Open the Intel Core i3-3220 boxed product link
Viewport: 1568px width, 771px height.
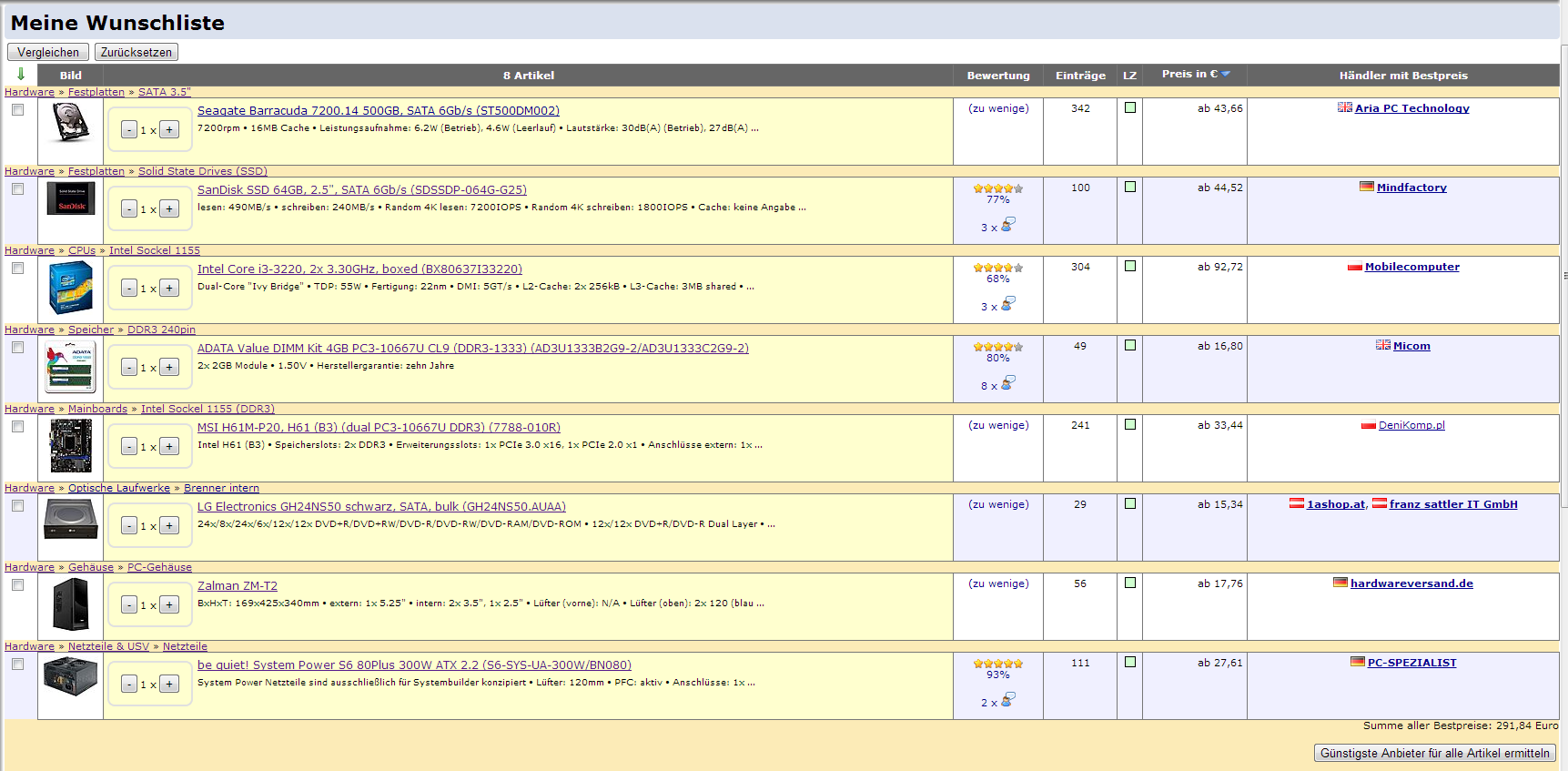pyautogui.click(x=359, y=269)
